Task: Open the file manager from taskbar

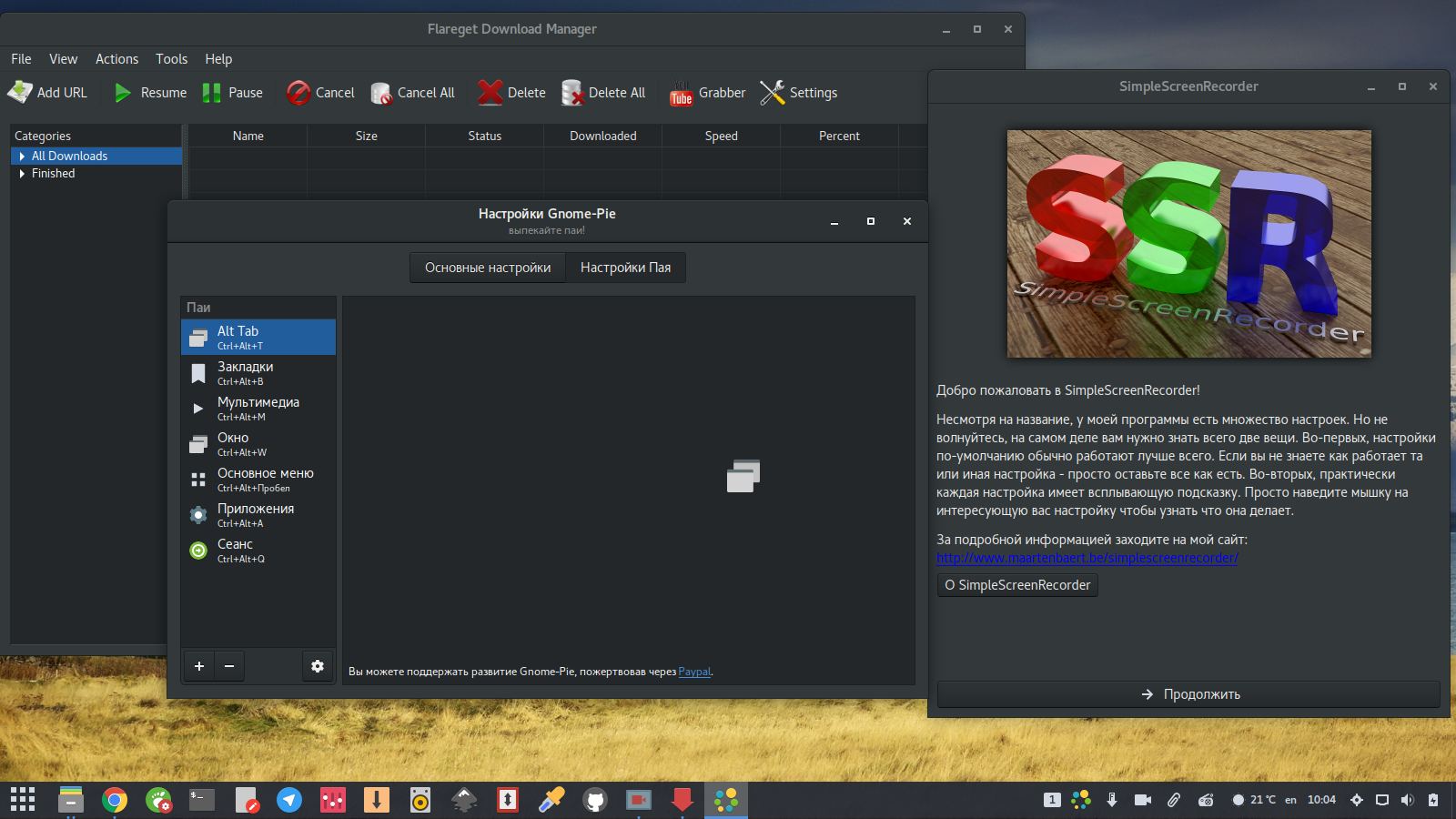Action: pyautogui.click(x=71, y=800)
